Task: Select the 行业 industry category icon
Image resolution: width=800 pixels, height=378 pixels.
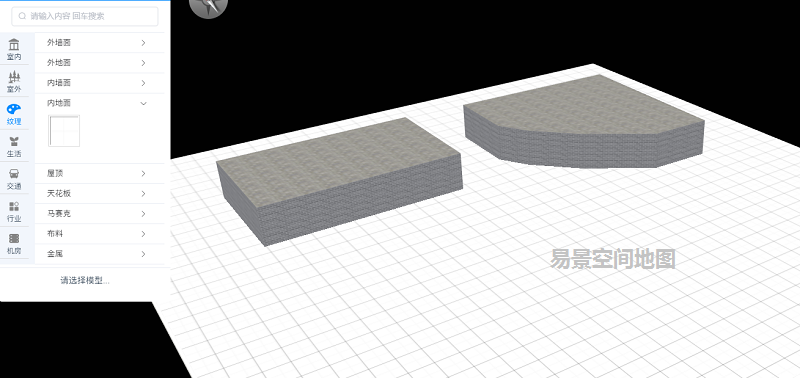Action: pos(14,206)
